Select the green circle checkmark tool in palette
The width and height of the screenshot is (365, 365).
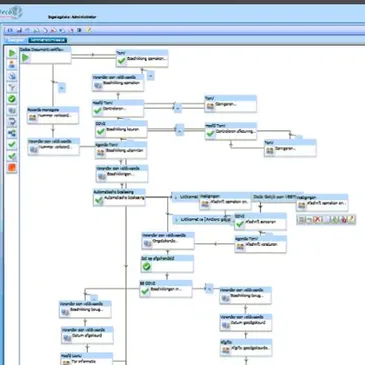[x=12, y=99]
